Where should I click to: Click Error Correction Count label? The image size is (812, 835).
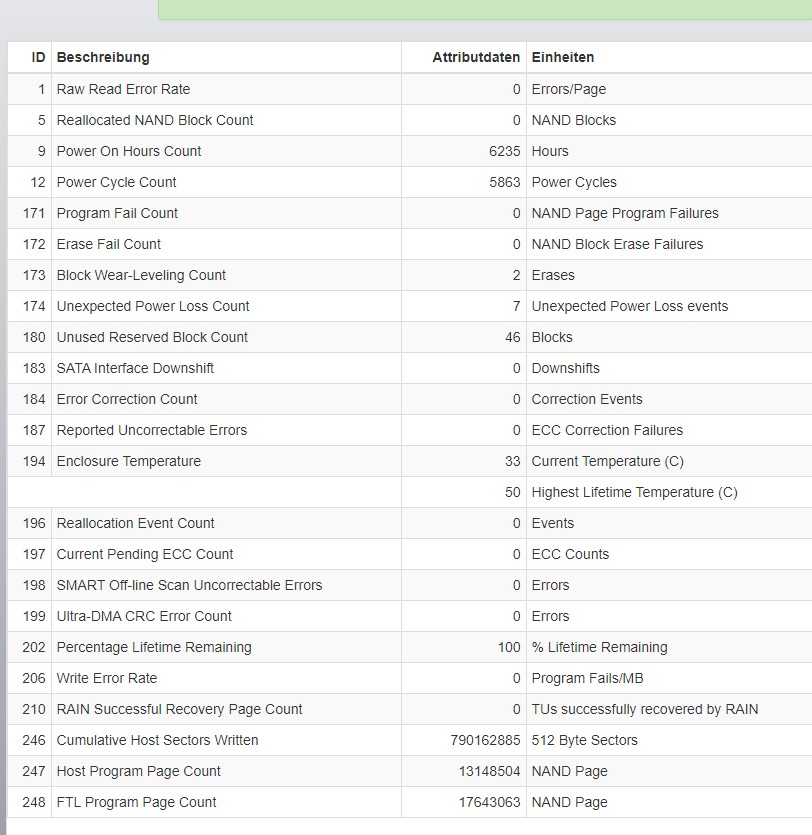(x=127, y=399)
